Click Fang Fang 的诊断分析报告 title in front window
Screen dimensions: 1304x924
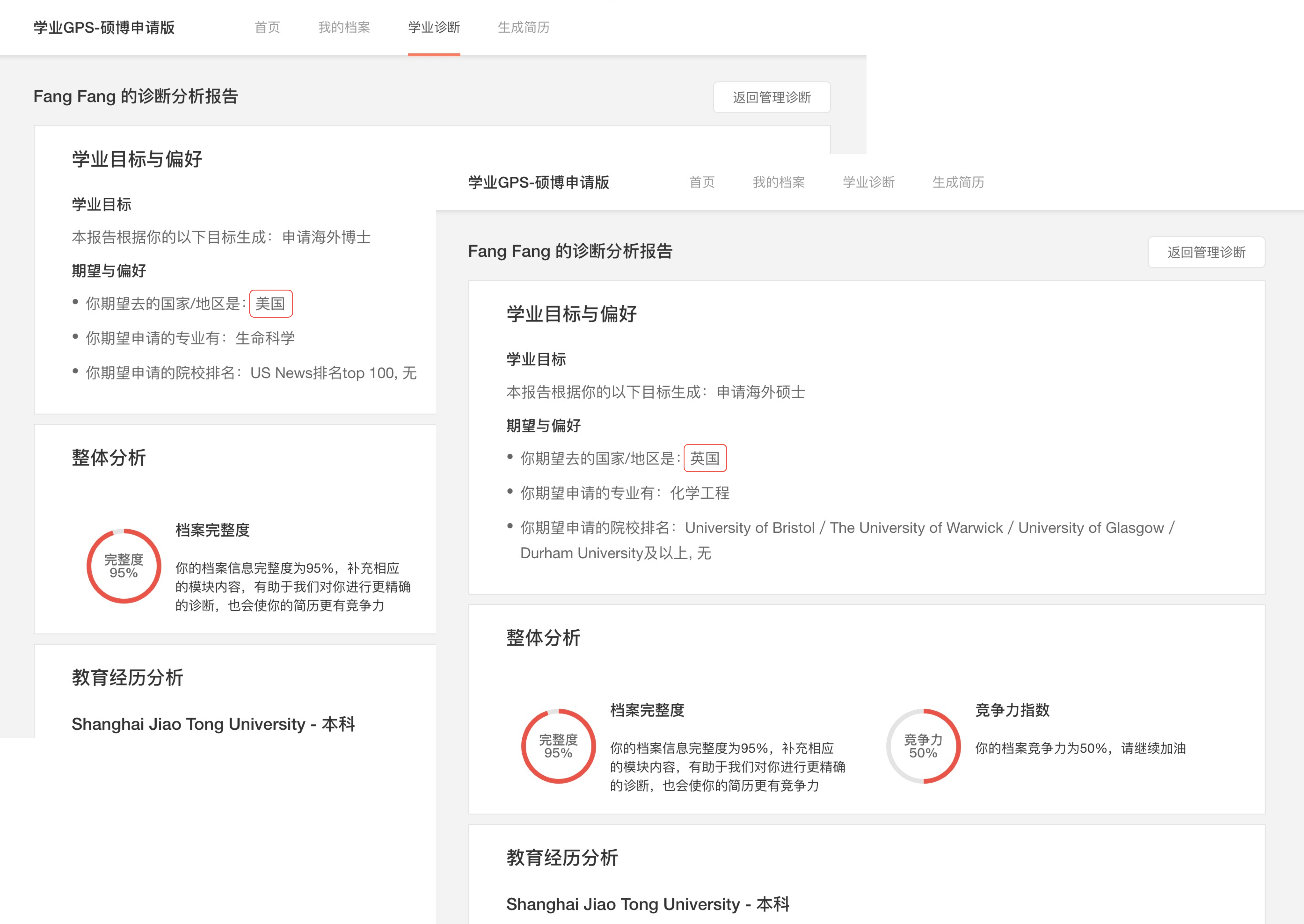coord(570,251)
